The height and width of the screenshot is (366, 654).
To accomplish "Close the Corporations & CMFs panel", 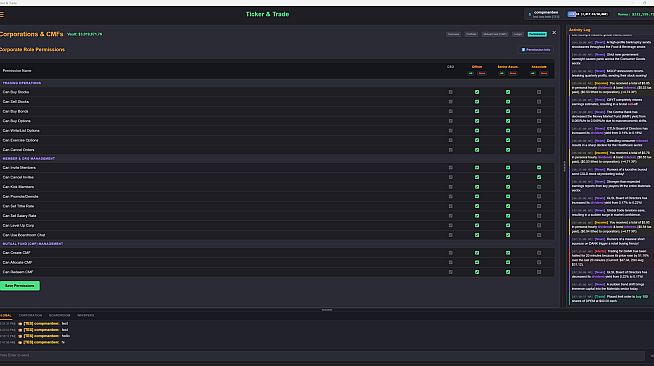I will click(554, 33).
